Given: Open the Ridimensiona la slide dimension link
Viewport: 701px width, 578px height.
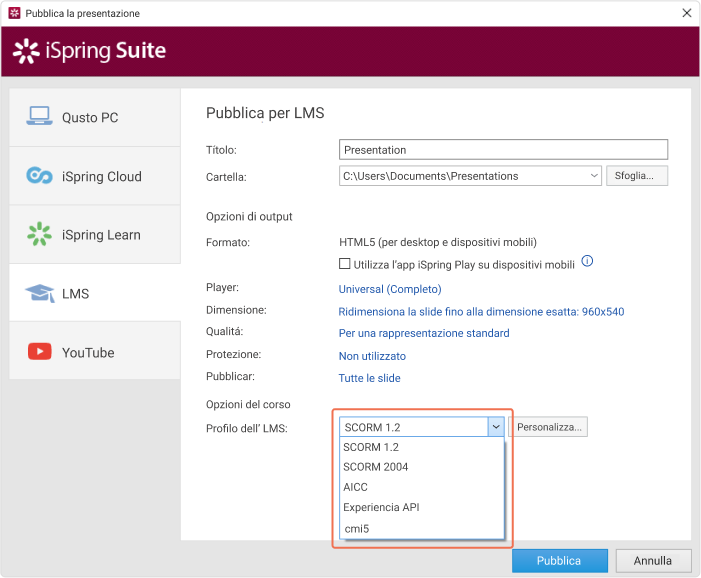Looking at the screenshot, I should [x=481, y=312].
